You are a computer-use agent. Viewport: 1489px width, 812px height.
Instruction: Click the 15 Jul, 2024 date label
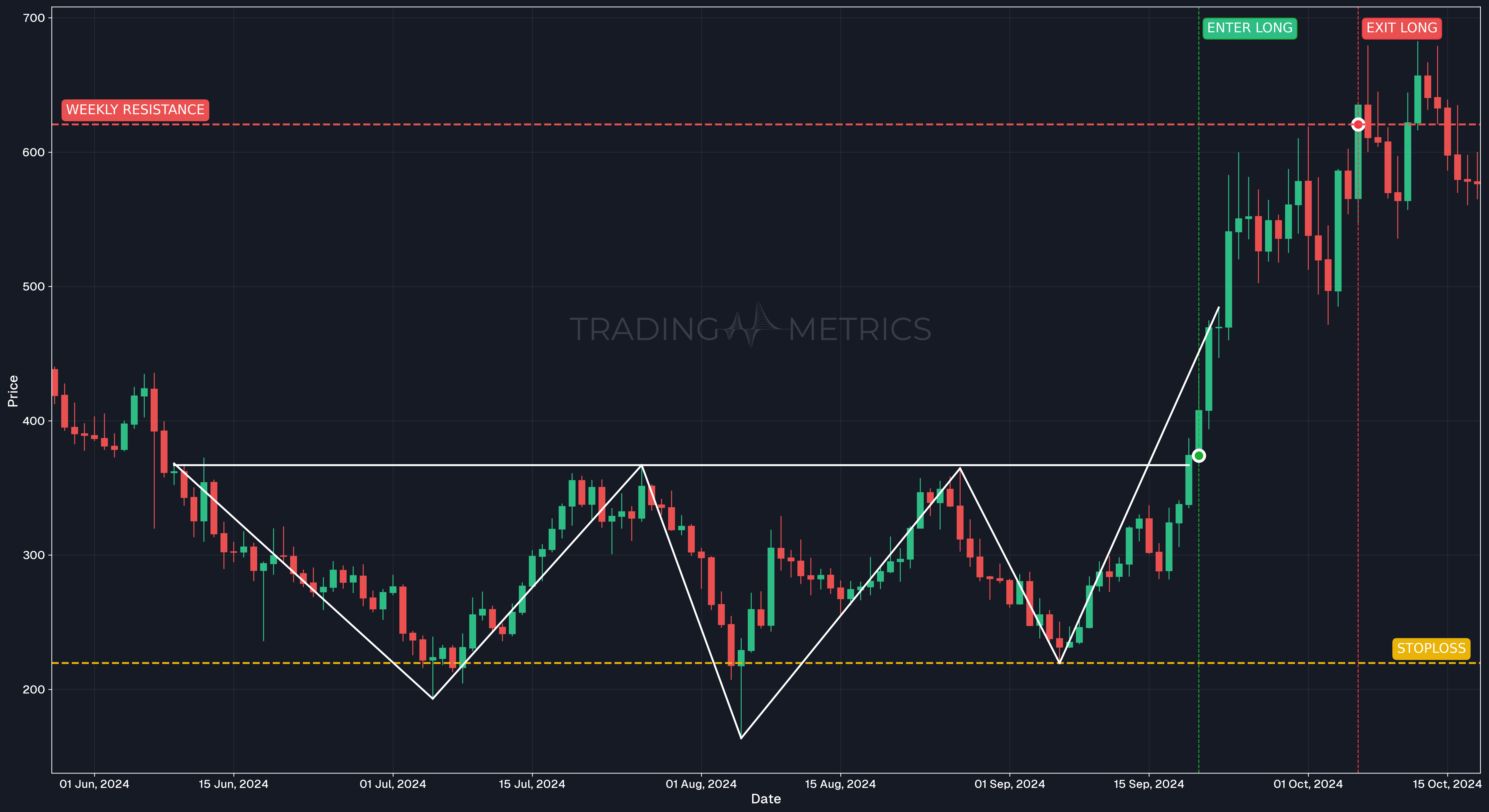[532, 784]
